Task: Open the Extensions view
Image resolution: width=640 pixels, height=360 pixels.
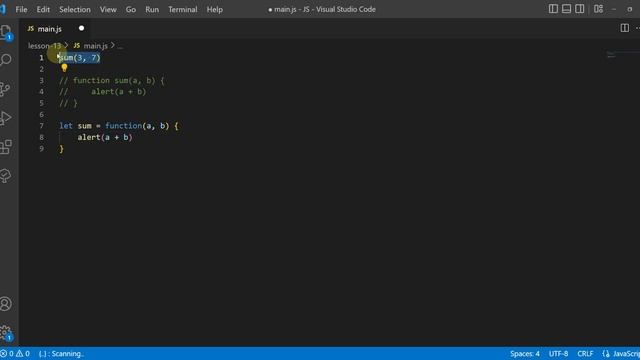Action: 6,147
